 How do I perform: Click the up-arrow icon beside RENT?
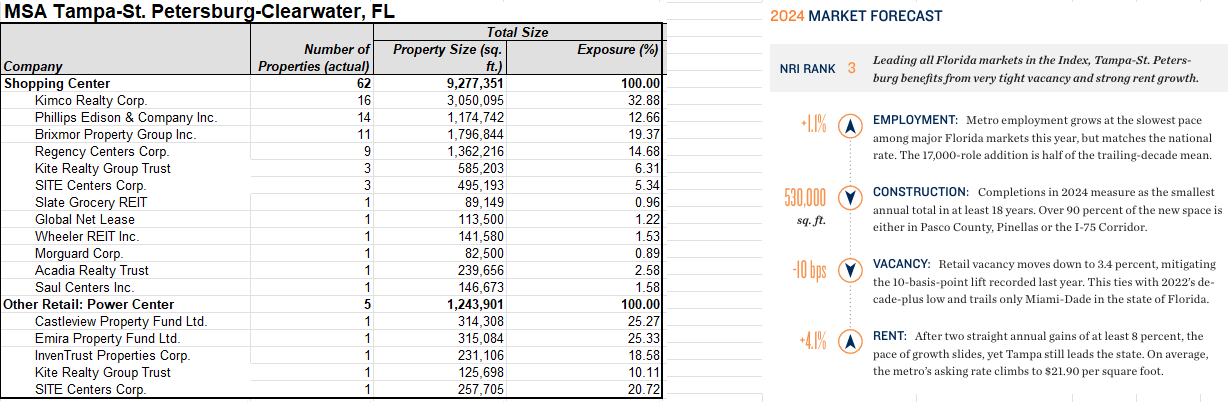pos(850,342)
